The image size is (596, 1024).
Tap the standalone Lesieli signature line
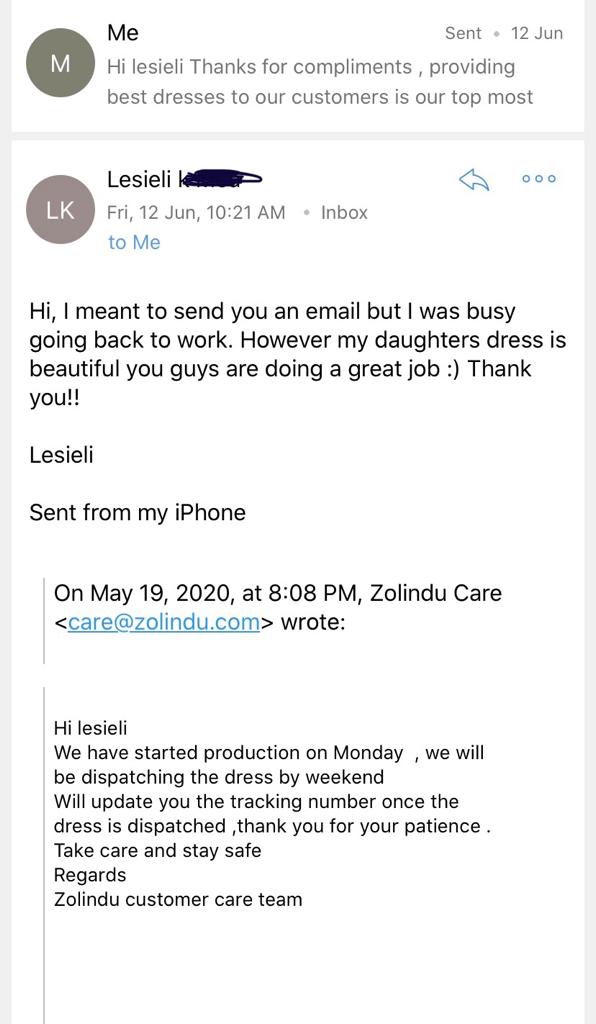61,454
